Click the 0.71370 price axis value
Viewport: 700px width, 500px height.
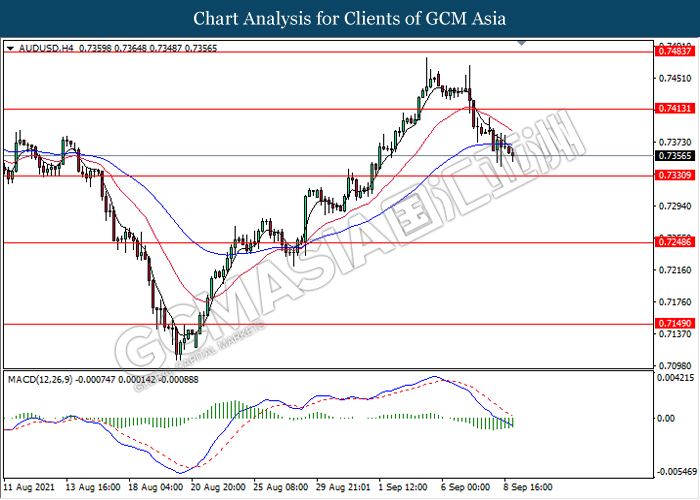click(x=675, y=334)
